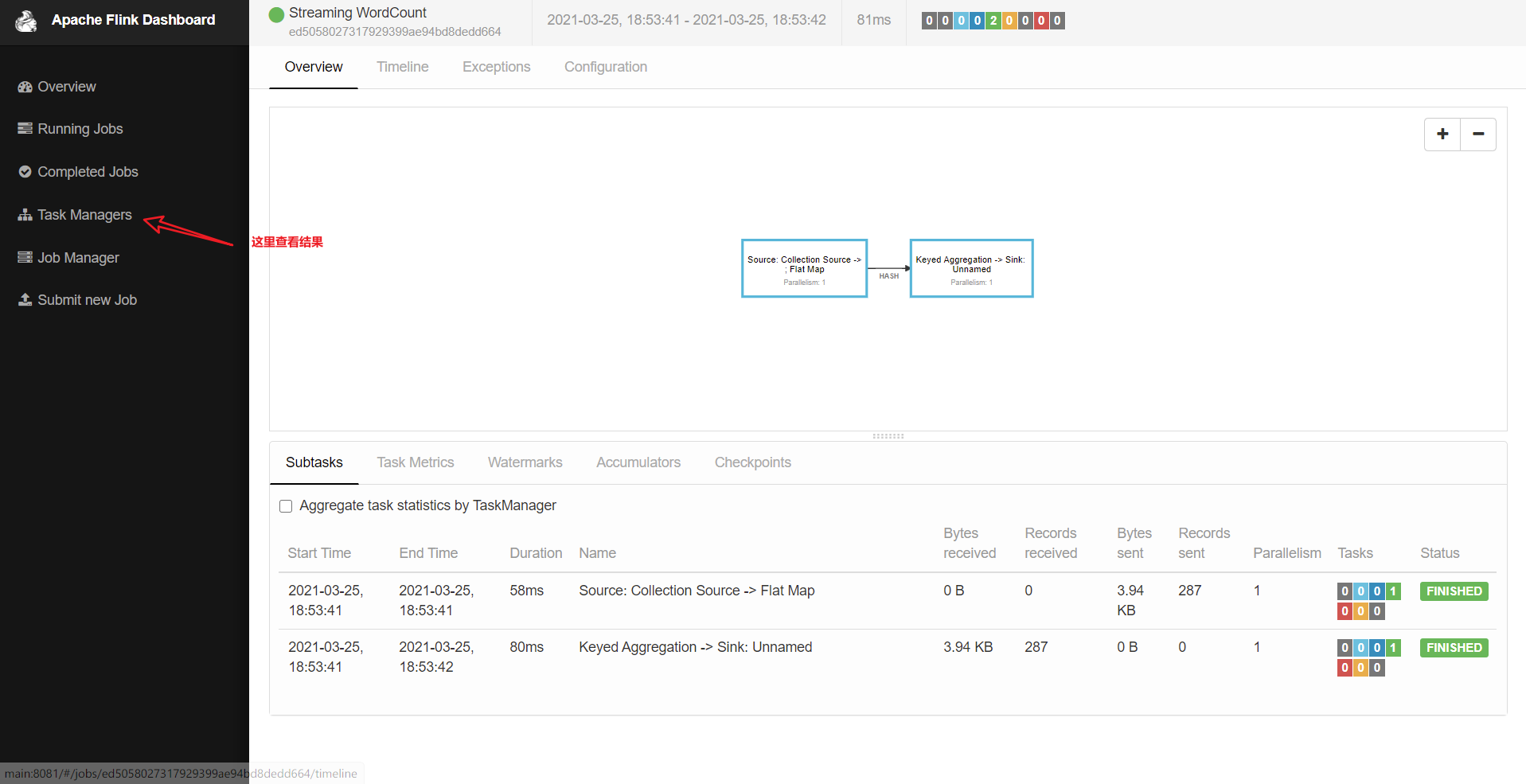Open the Checkpoints tab
The width and height of the screenshot is (1526, 784).
(753, 462)
